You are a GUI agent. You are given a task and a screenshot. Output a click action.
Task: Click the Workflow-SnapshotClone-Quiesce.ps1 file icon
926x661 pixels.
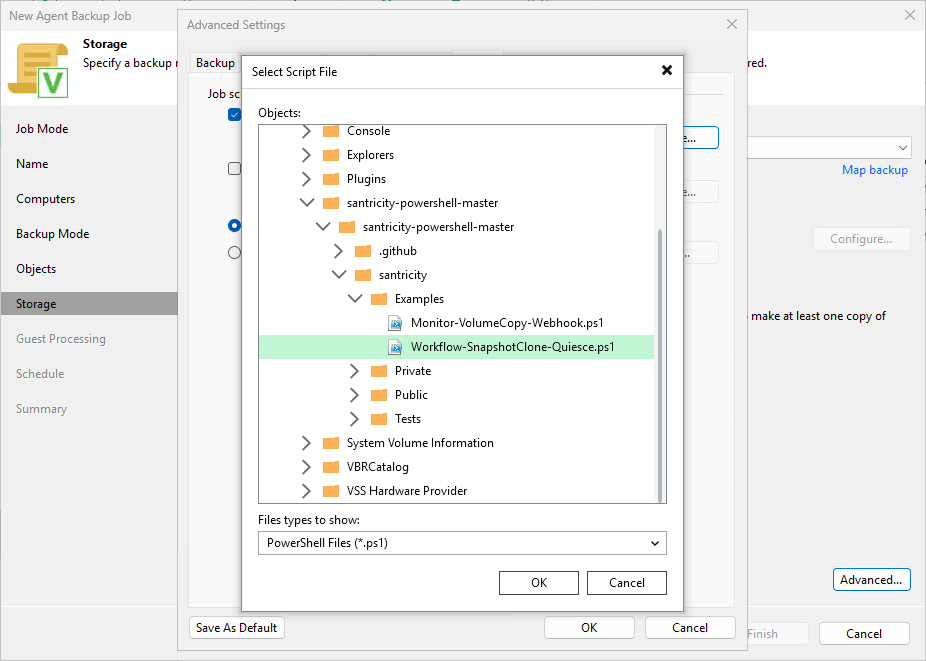pos(395,347)
